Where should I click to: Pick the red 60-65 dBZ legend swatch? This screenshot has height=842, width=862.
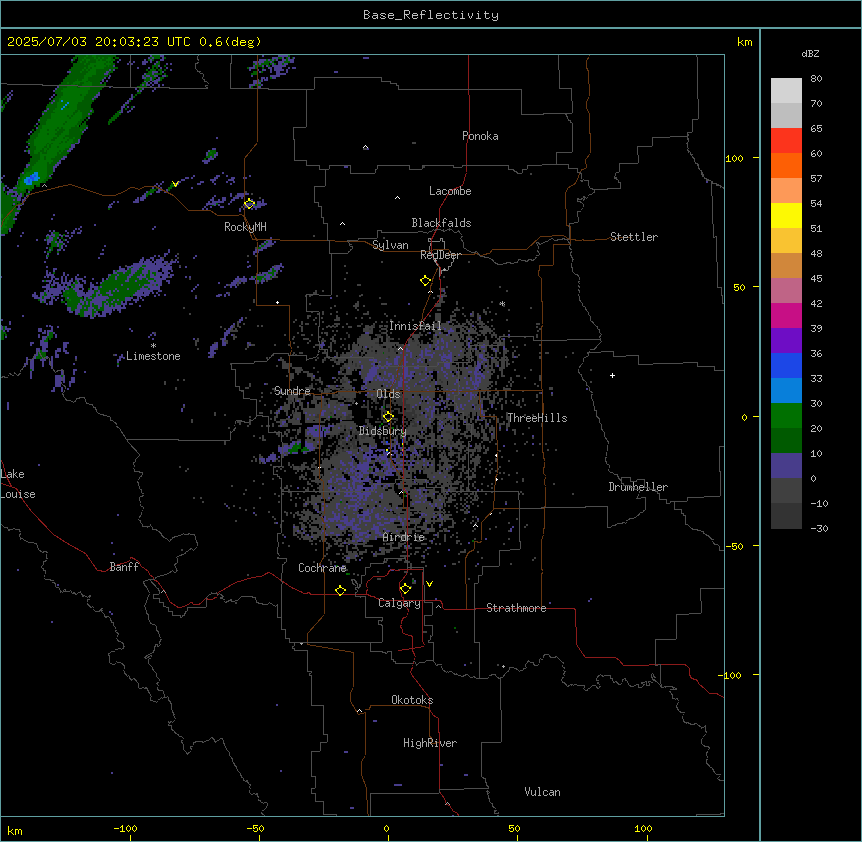[x=786, y=141]
